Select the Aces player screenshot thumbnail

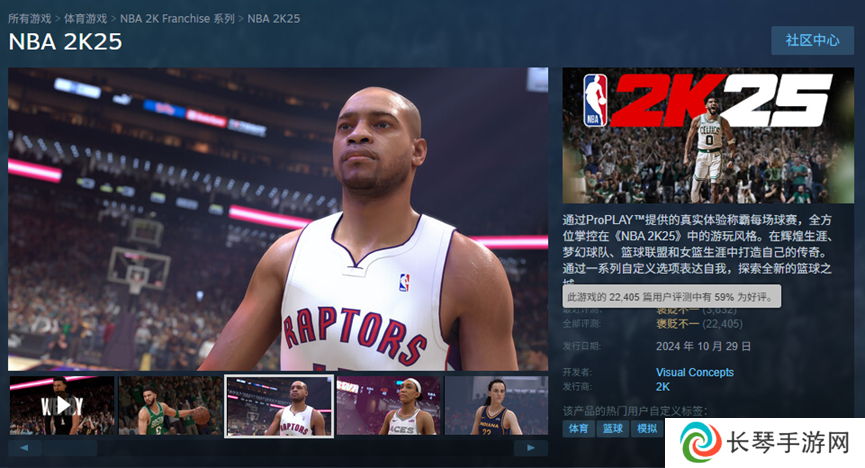[388, 406]
